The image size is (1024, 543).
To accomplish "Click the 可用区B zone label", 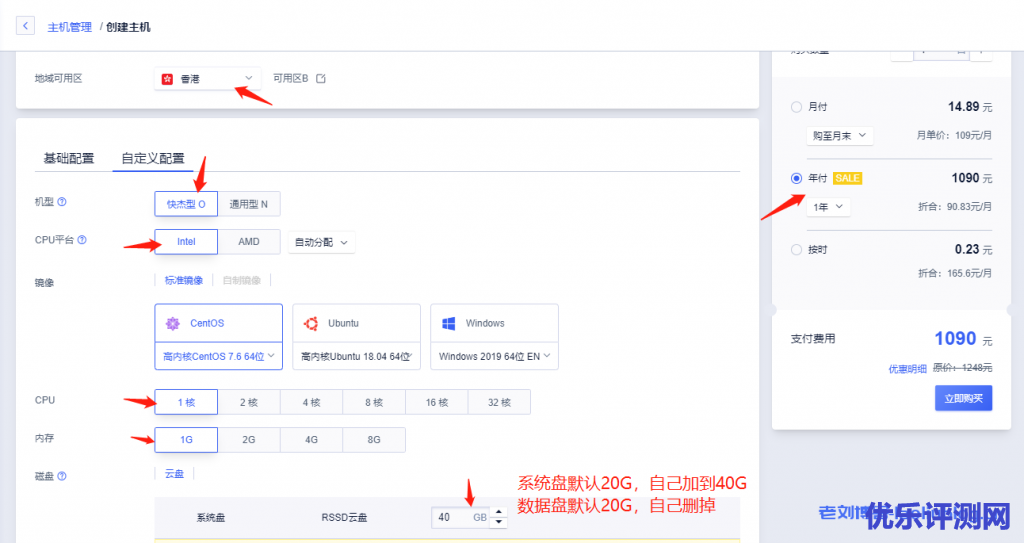I will click(291, 78).
